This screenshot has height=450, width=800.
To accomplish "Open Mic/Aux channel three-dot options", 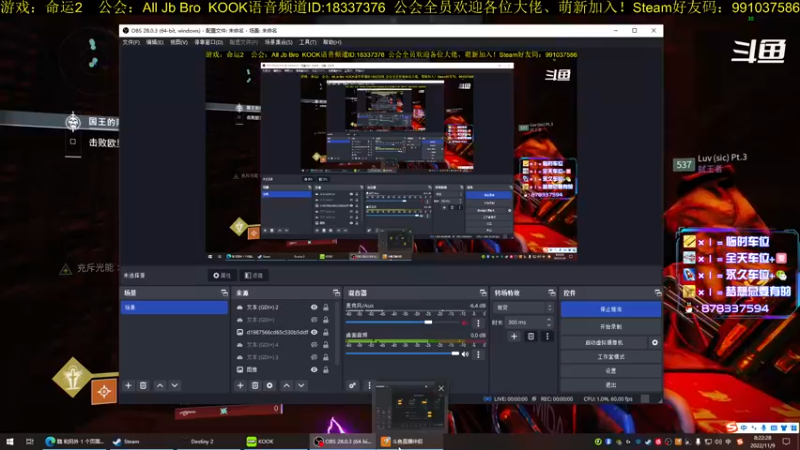I will 478,323.
